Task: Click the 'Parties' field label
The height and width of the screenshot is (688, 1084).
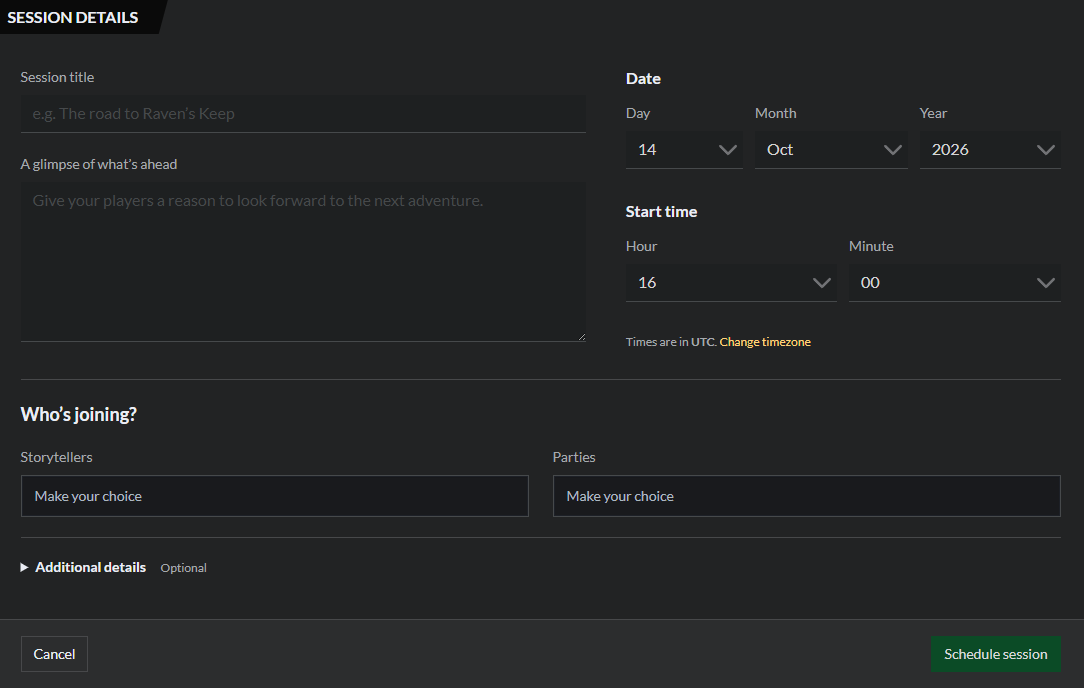Action: pyautogui.click(x=574, y=457)
